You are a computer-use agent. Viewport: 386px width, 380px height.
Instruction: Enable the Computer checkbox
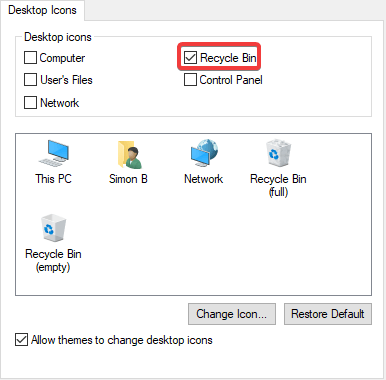[30, 58]
